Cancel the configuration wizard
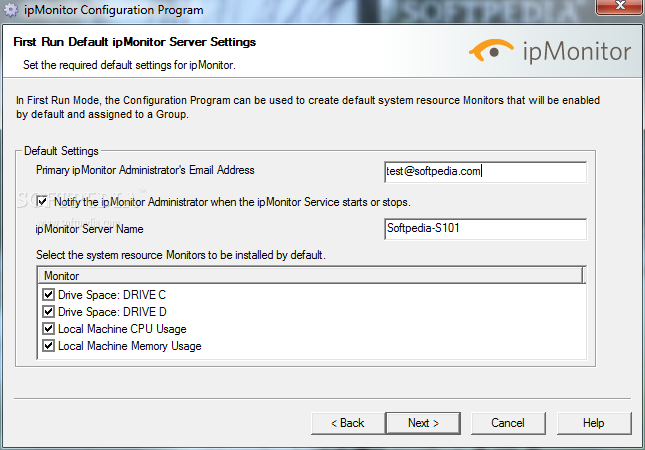 pos(508,423)
